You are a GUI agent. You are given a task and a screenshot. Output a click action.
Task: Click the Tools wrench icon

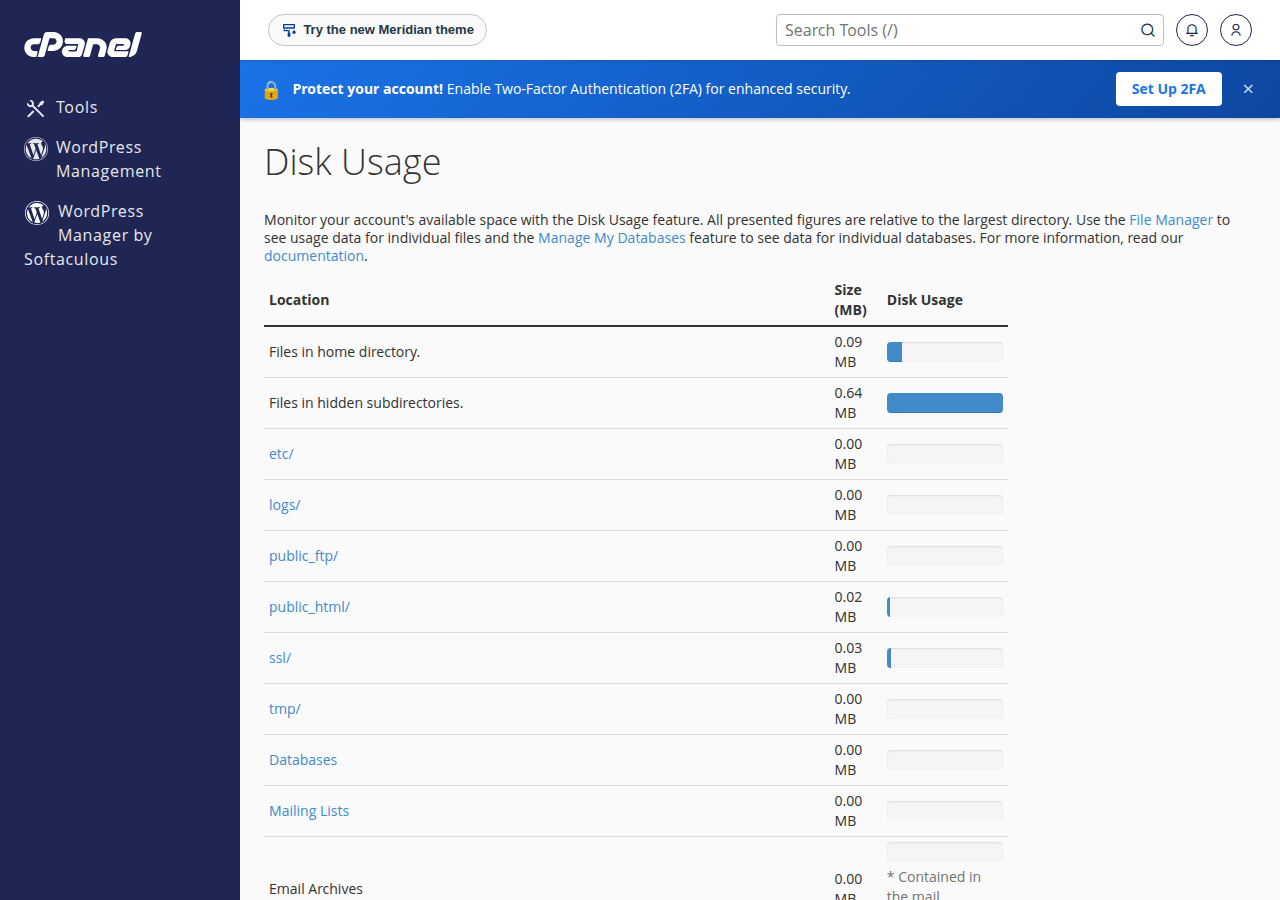(35, 108)
